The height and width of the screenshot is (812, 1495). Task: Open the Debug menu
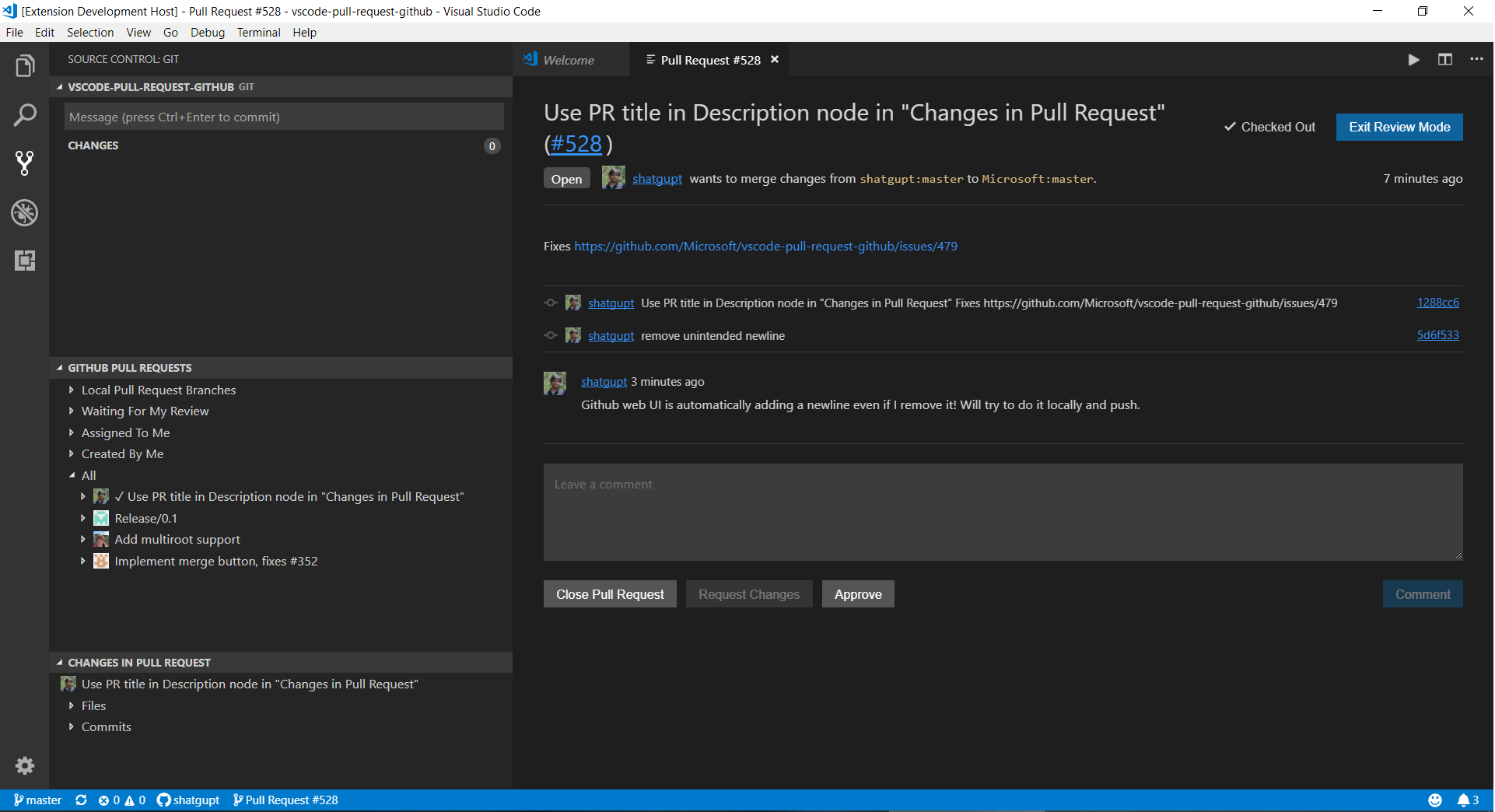pyautogui.click(x=208, y=32)
